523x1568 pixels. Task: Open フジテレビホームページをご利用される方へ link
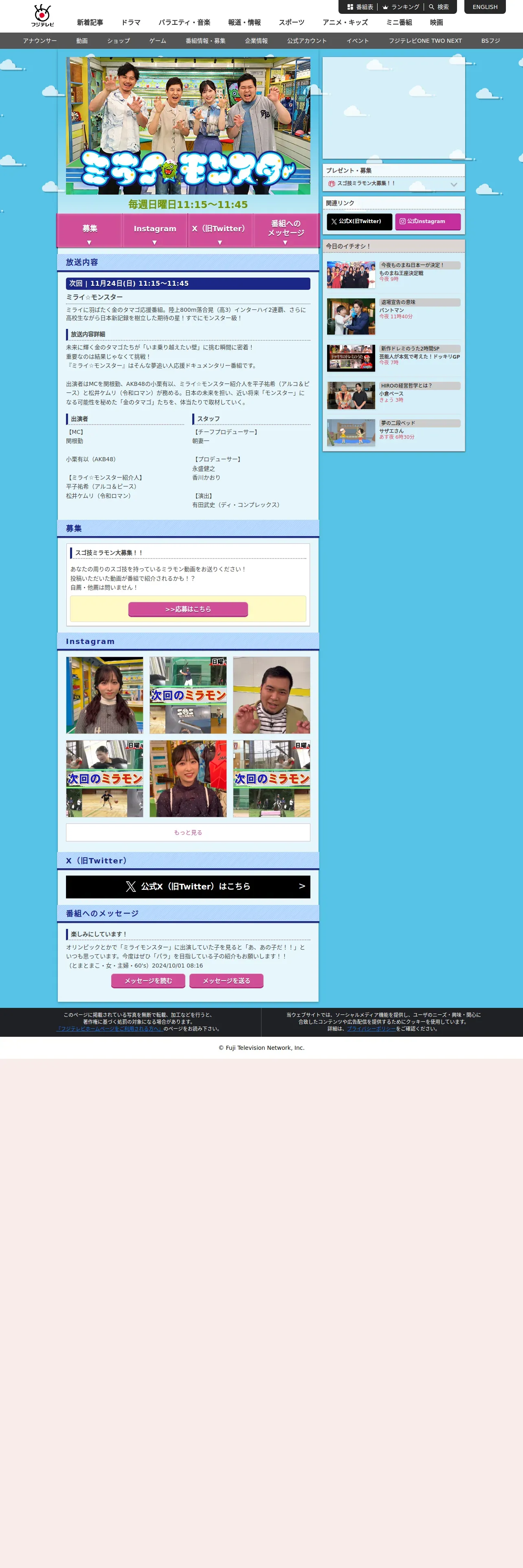110,1029
